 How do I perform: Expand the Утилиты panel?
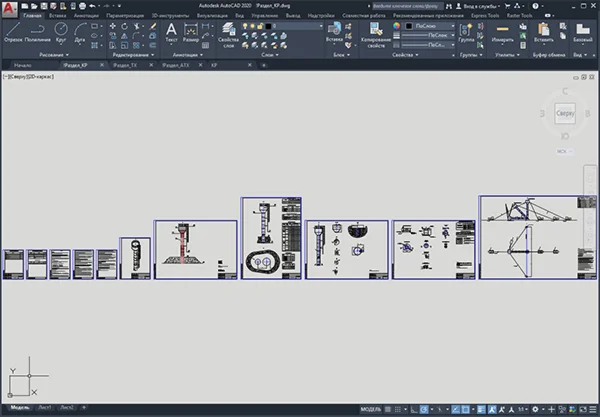[507, 55]
